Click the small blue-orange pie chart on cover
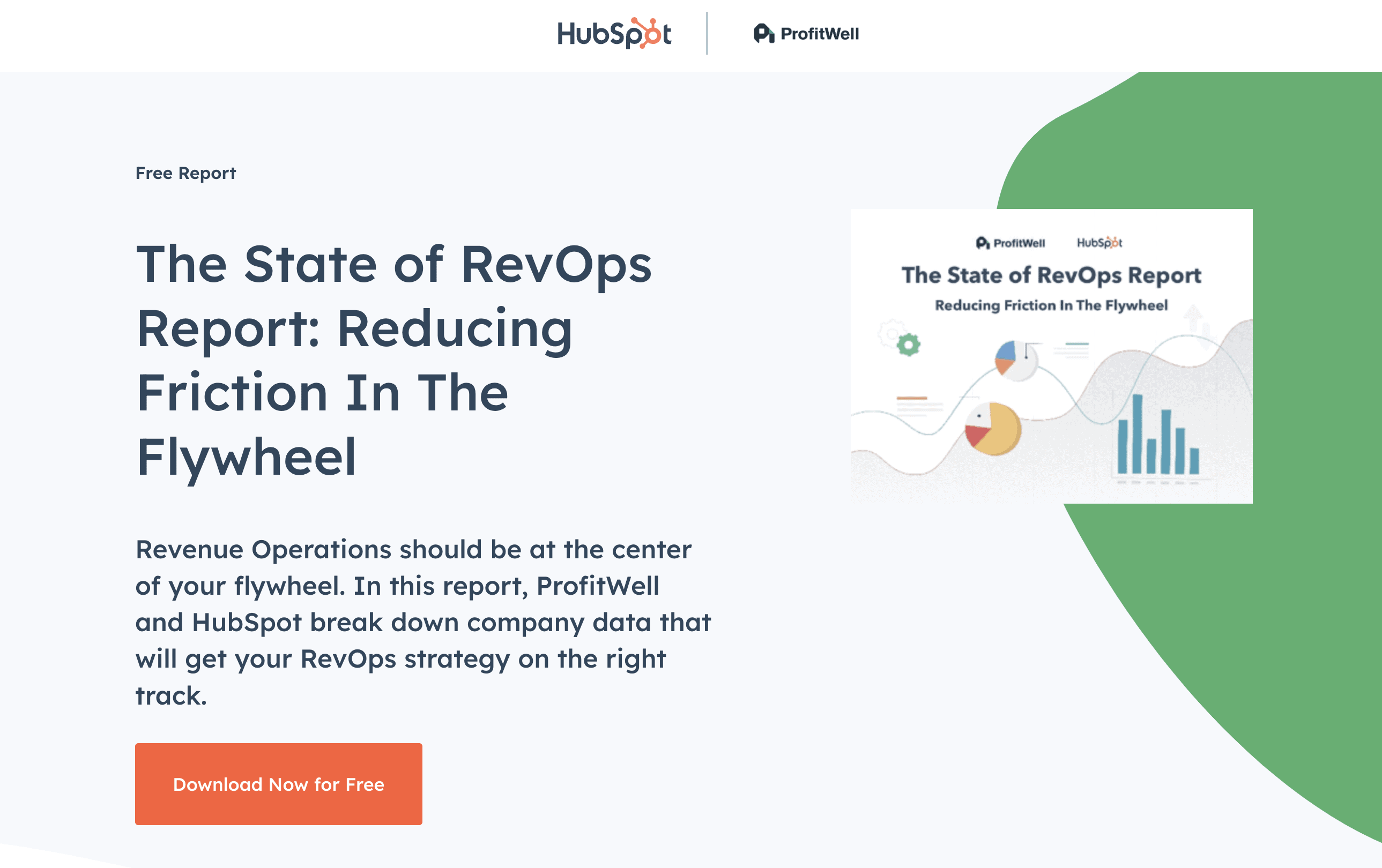The height and width of the screenshot is (868, 1382). pyautogui.click(x=1015, y=360)
